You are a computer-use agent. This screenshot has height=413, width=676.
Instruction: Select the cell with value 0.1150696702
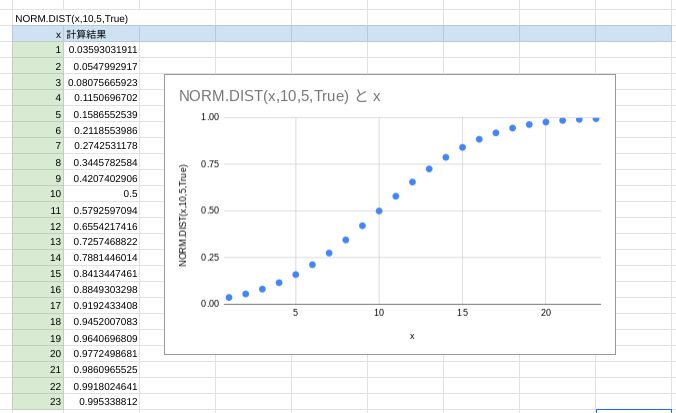coord(102,98)
